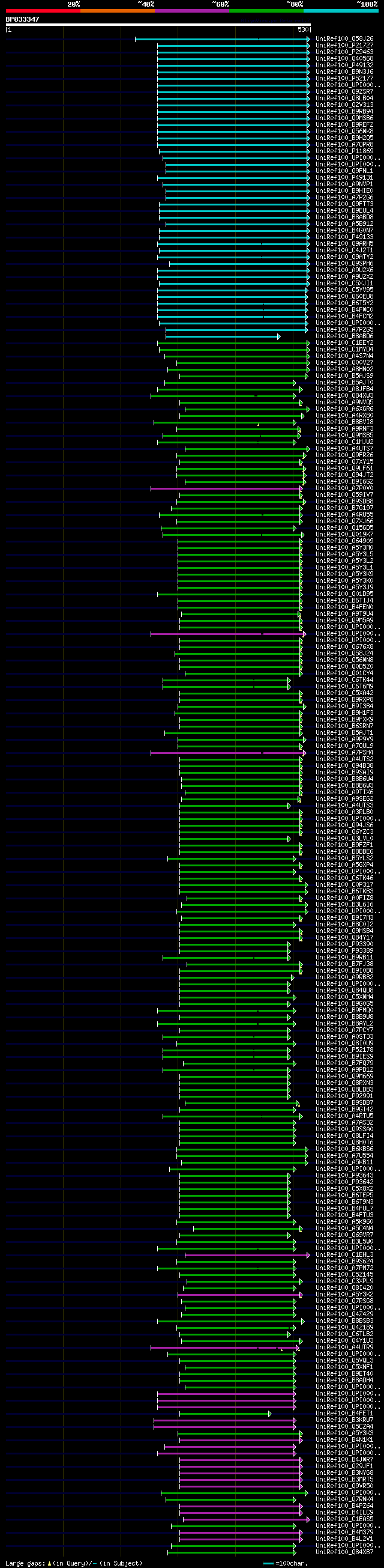Select the UniRef100_A4UTS7 label
This screenshot has height=1568, width=384.
coord(344,449)
